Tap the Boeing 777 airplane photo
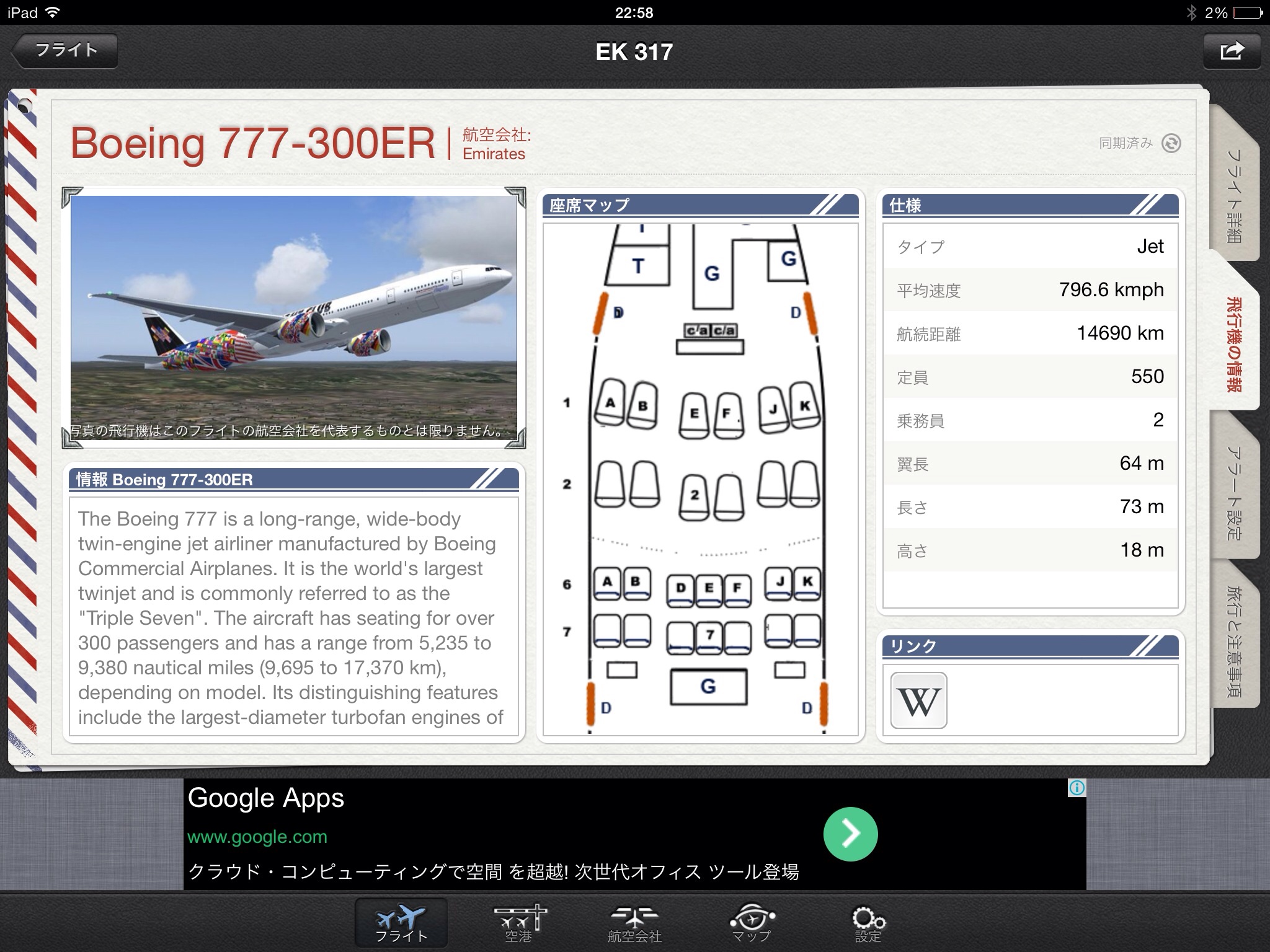The image size is (1270, 952). [x=294, y=318]
